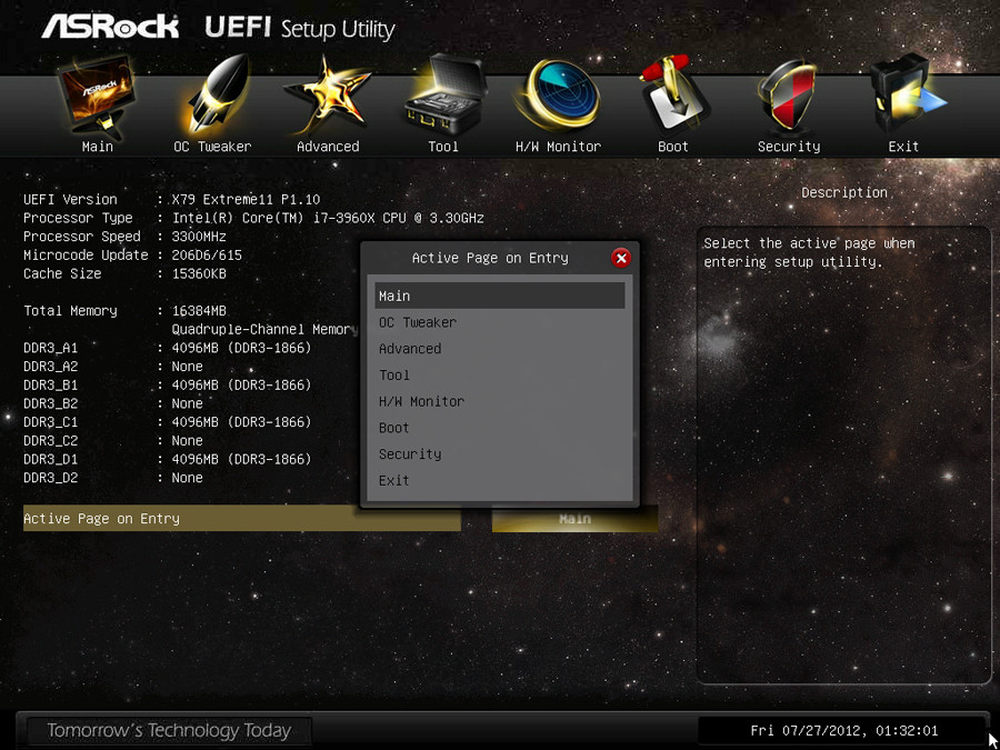Open the Boot switch icon
1000x750 pixels.
(x=673, y=96)
